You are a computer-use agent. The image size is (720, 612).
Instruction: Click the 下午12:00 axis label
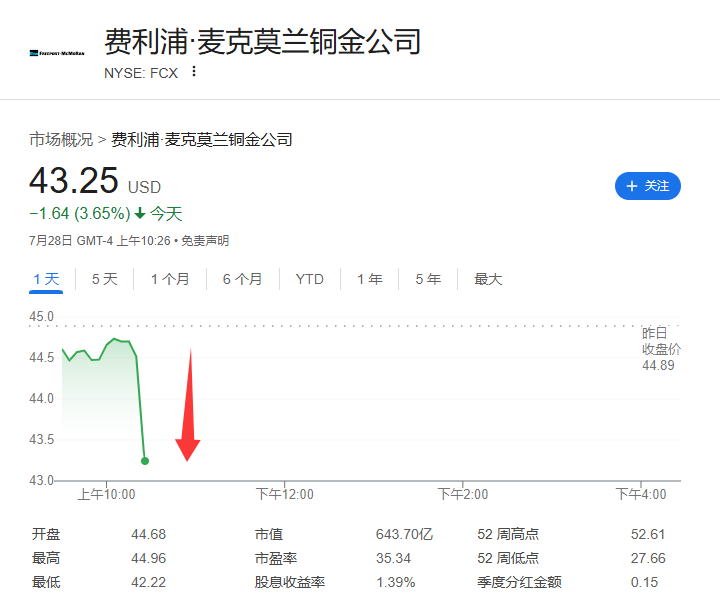pyautogui.click(x=285, y=494)
